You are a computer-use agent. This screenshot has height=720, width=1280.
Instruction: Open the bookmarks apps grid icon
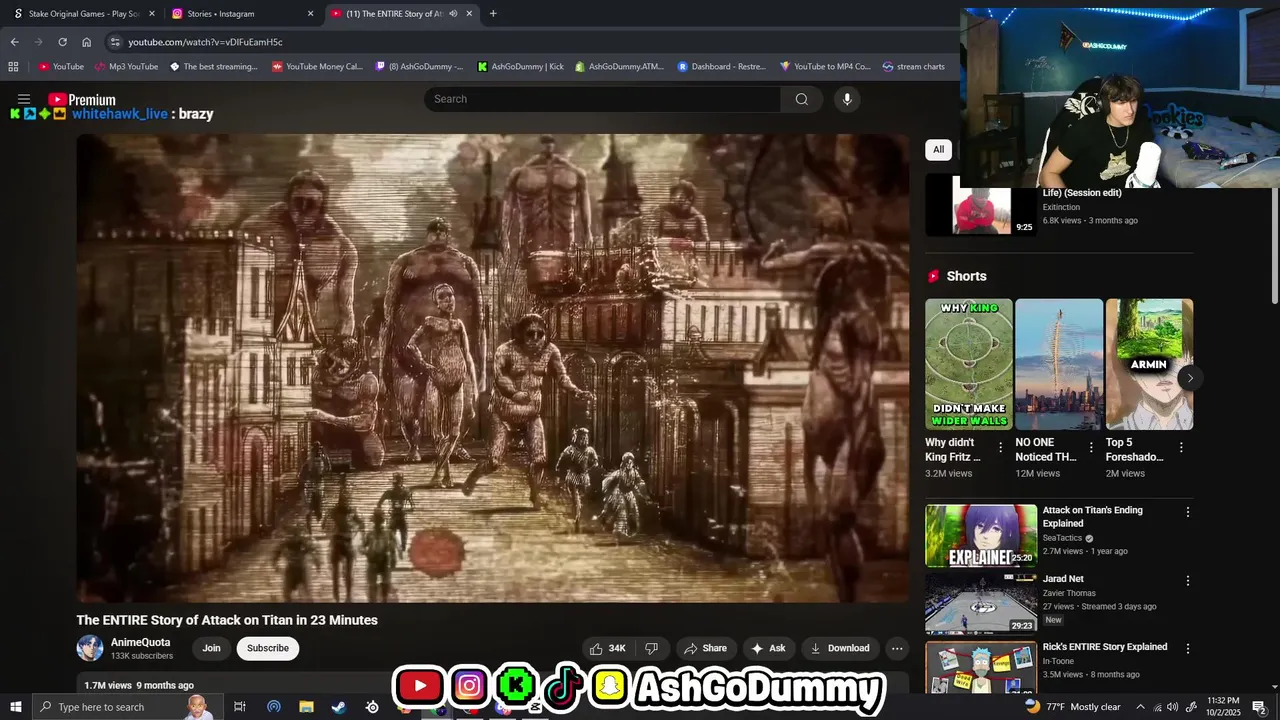click(13, 67)
